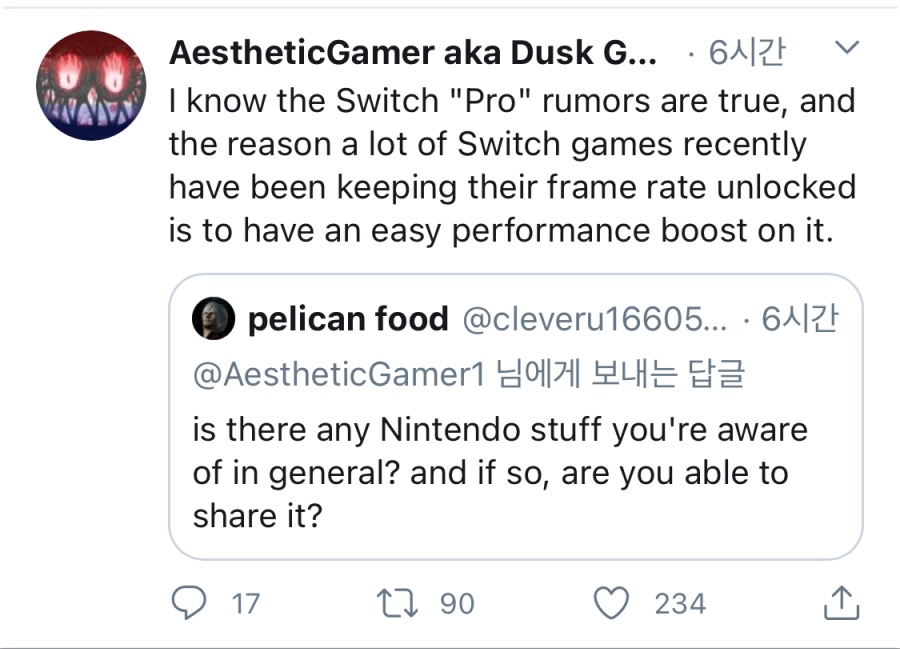The image size is (900, 649).
Task: Open pelican food's display name
Action: [347, 319]
